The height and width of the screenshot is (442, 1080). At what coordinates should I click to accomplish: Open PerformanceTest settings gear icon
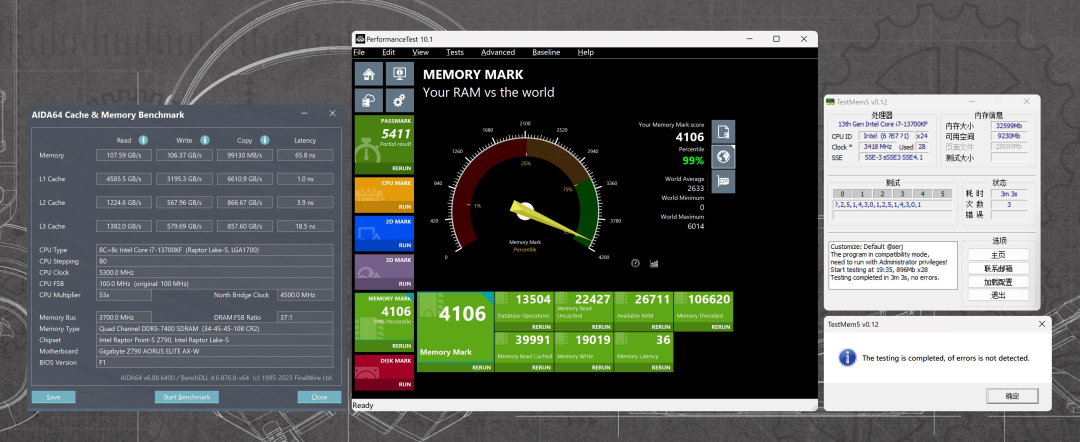(399, 101)
